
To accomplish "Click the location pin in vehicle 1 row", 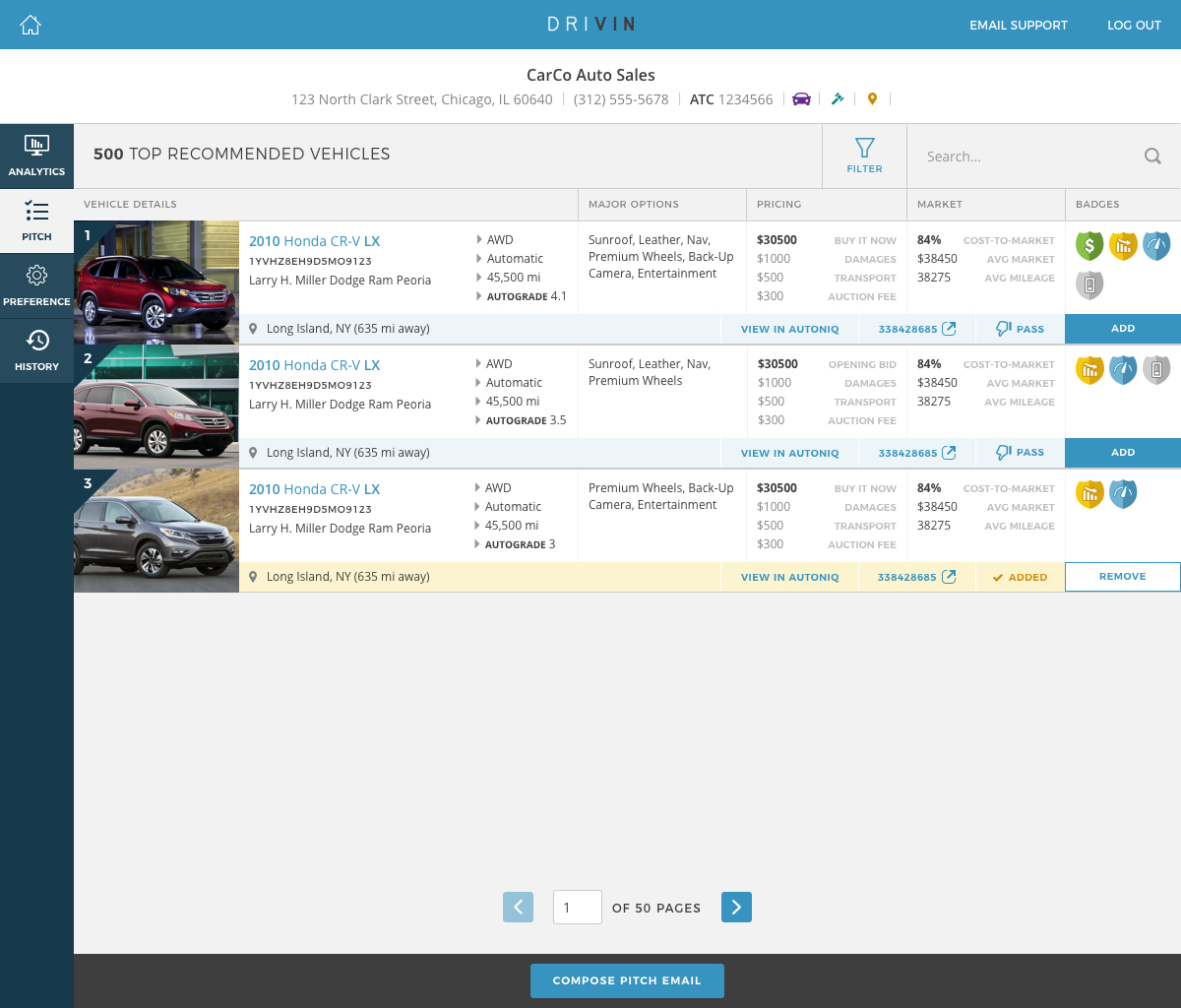I will [253, 329].
